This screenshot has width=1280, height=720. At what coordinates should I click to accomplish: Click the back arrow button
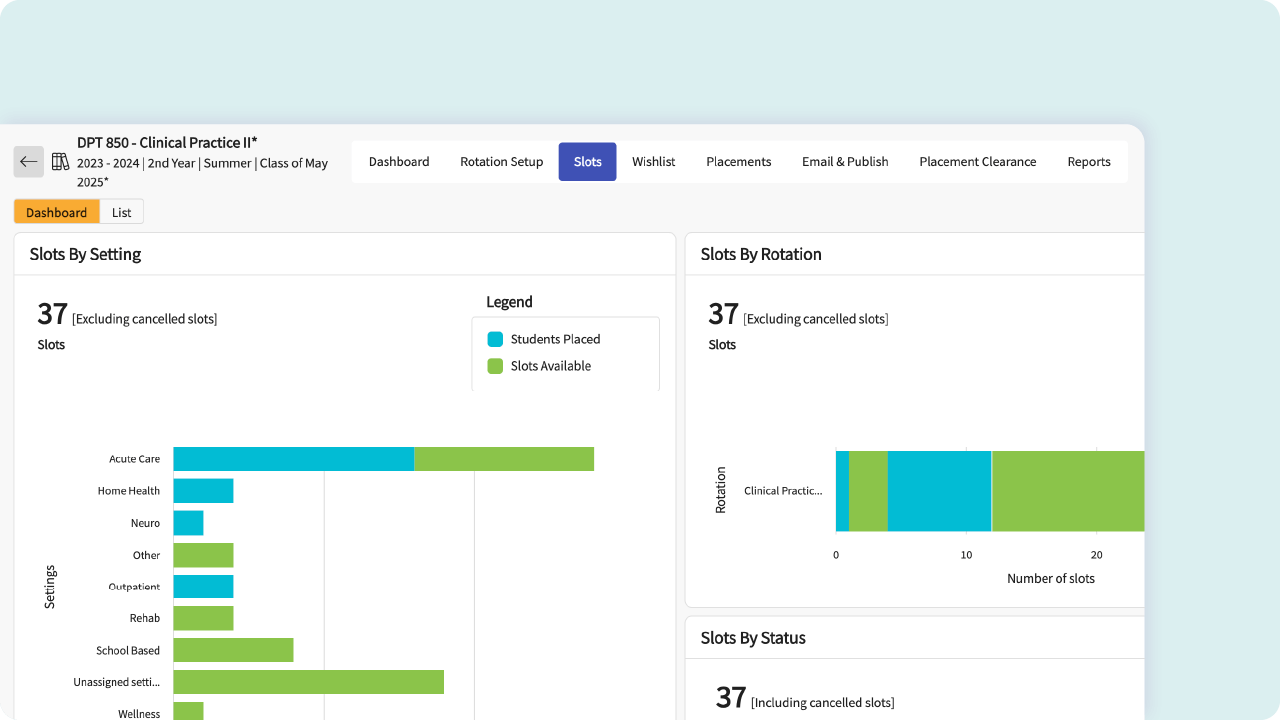(x=29, y=162)
